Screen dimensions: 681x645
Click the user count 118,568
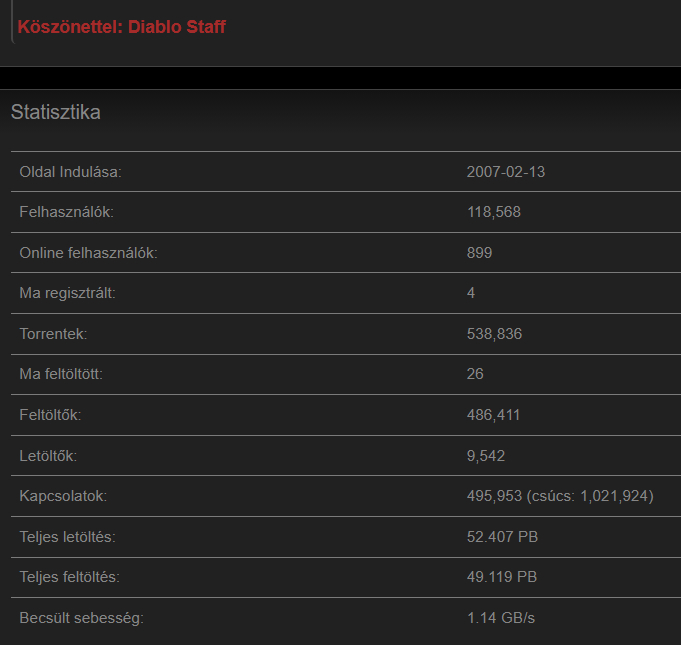[x=494, y=212]
